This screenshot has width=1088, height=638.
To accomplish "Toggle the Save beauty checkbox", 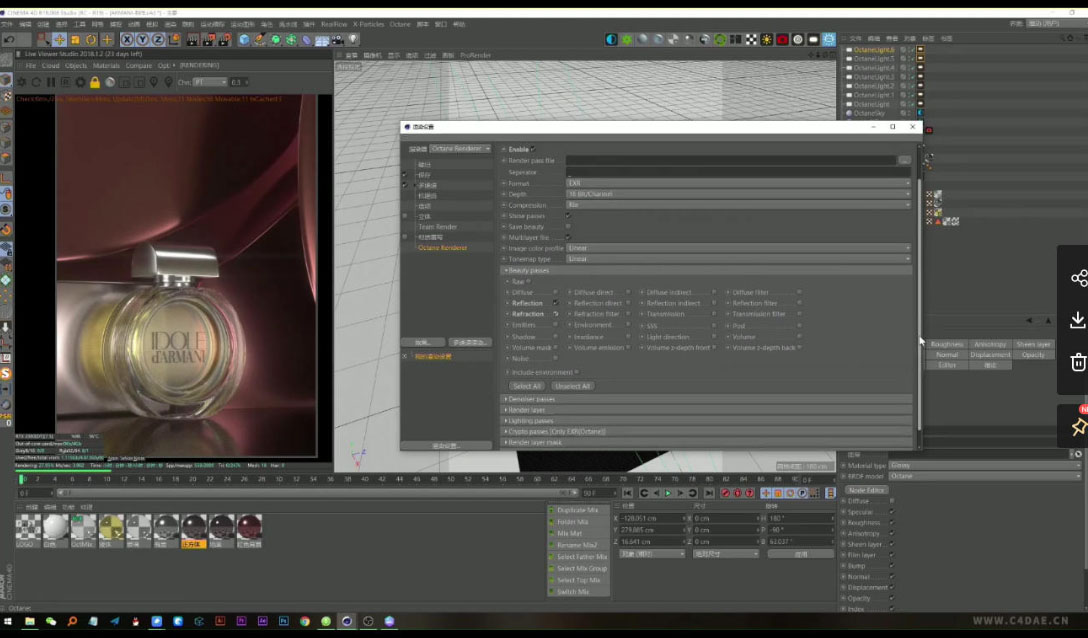I will coord(568,226).
